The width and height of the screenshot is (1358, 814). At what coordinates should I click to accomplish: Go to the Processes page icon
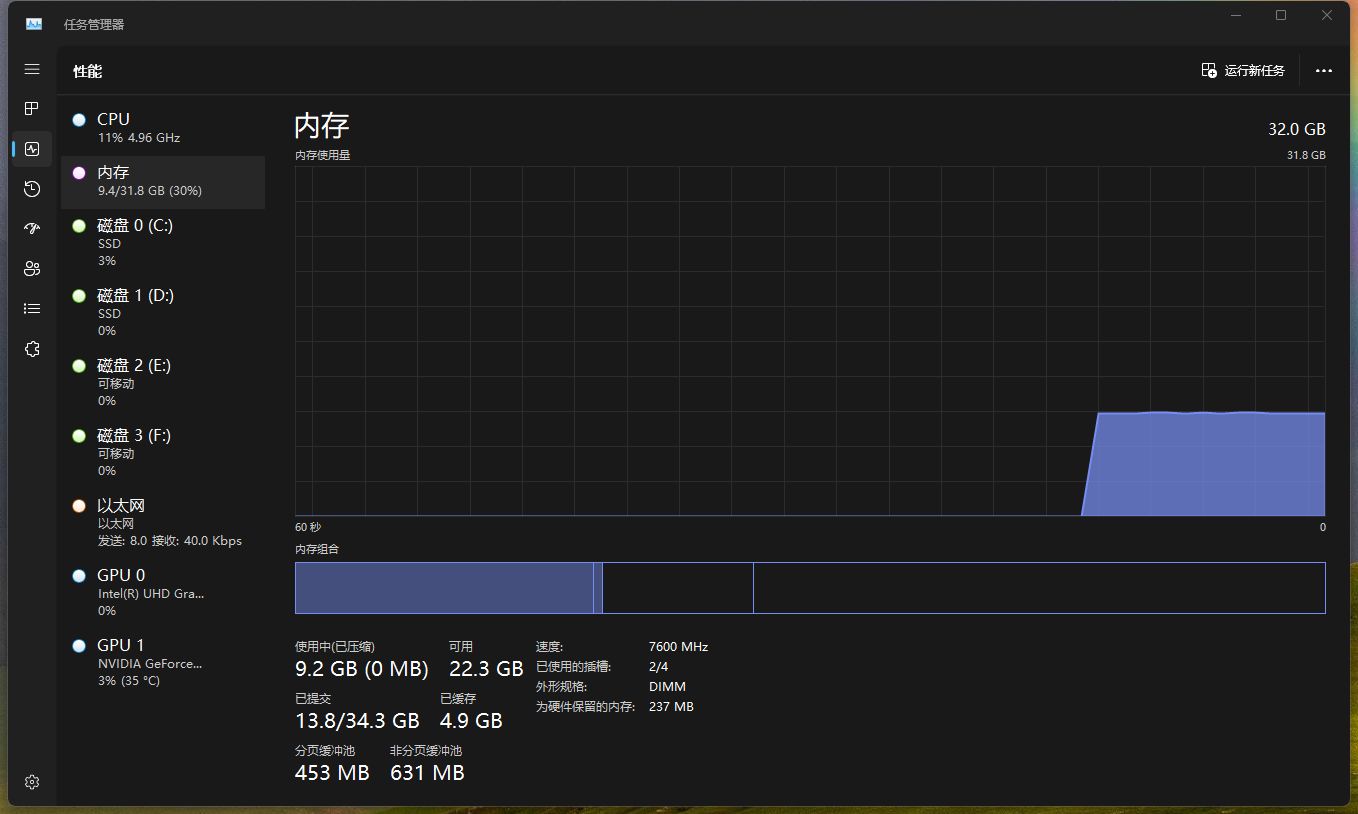pos(32,108)
